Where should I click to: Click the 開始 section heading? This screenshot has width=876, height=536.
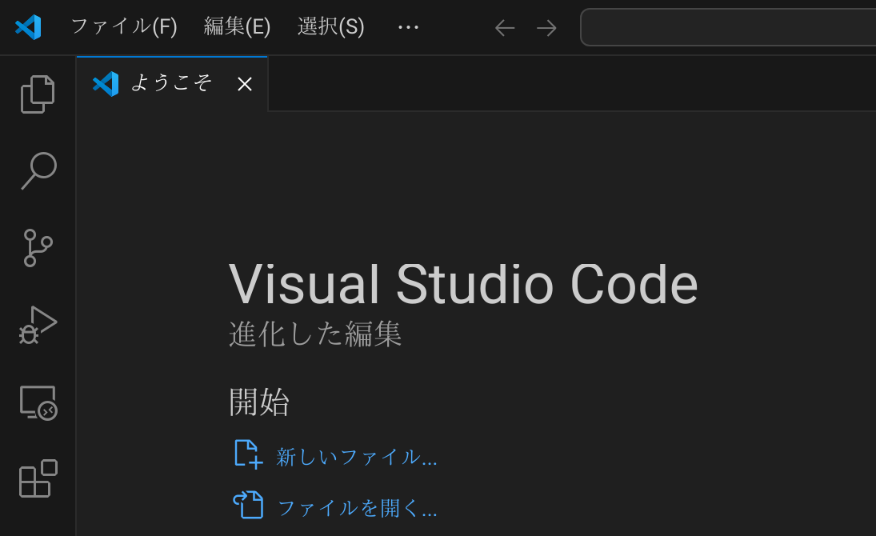coord(259,402)
